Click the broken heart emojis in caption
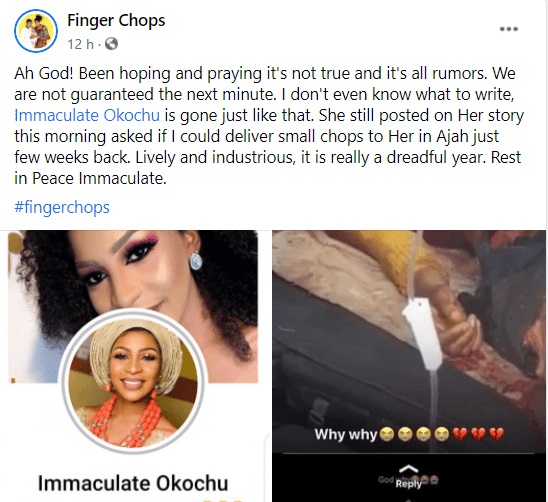548x502 pixels. point(478,435)
